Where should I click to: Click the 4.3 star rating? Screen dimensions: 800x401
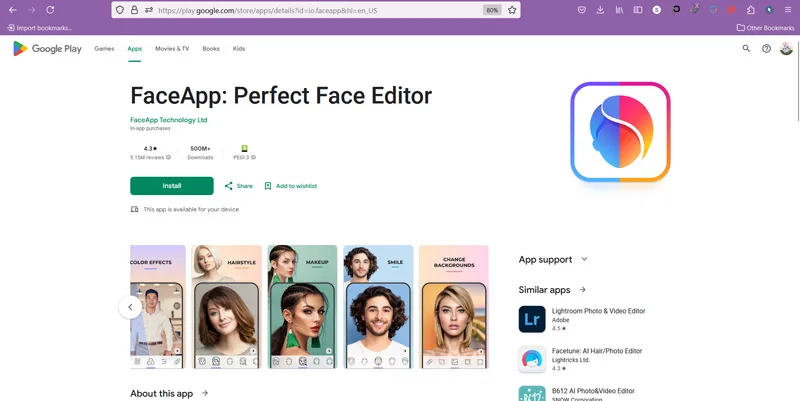point(151,148)
